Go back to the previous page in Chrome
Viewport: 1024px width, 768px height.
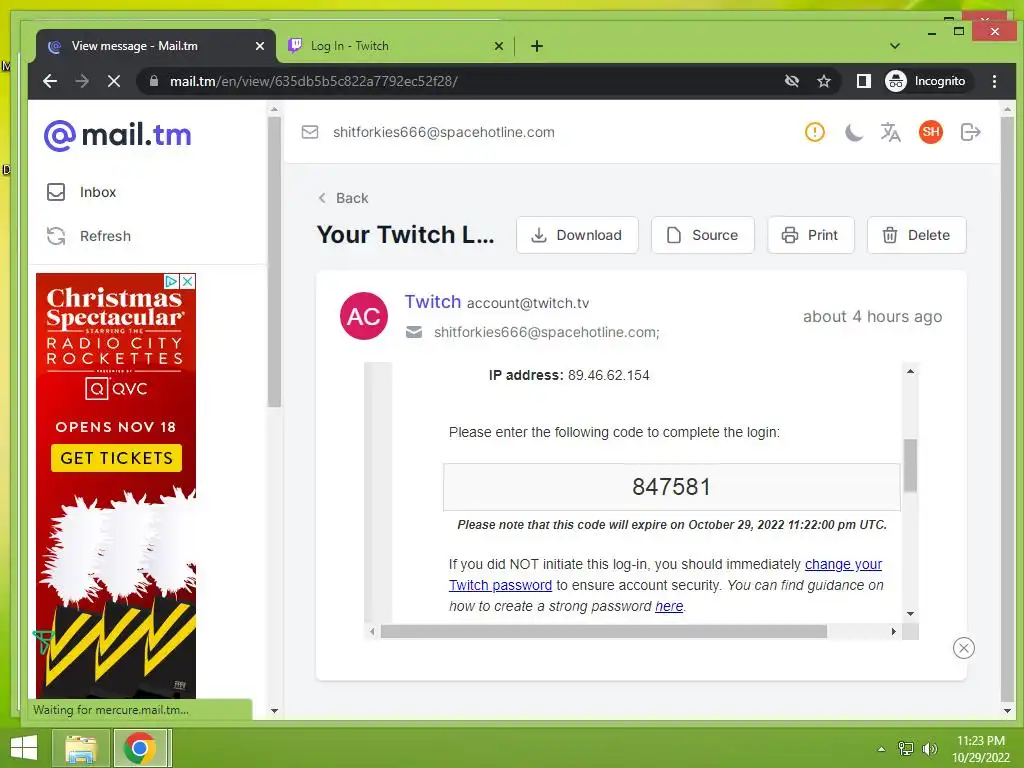point(50,81)
